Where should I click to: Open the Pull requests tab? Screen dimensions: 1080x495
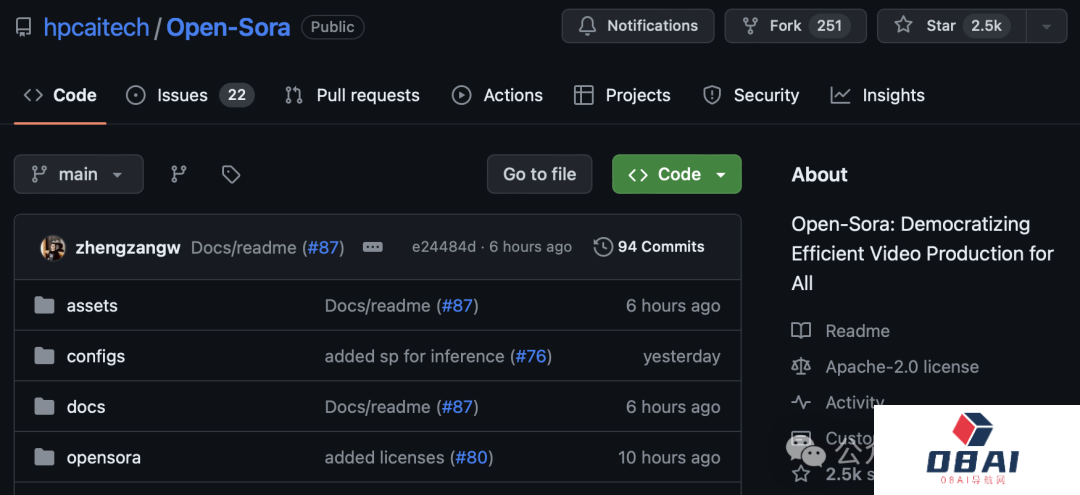352,95
